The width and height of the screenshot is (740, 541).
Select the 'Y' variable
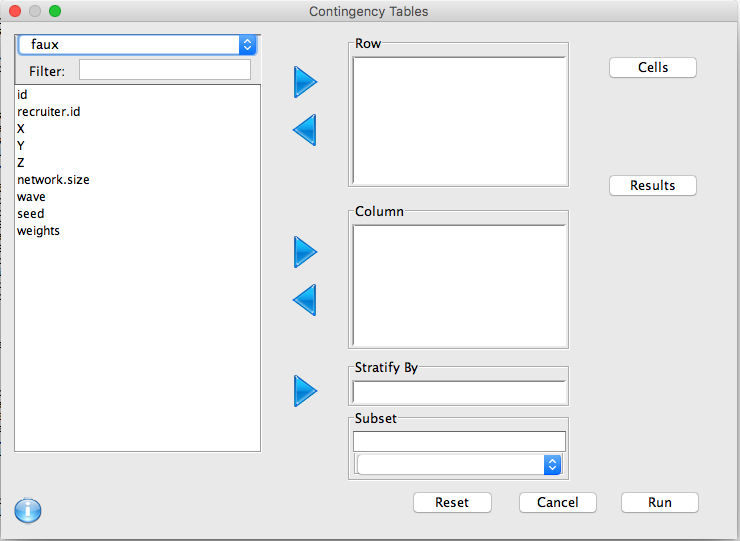pos(137,145)
